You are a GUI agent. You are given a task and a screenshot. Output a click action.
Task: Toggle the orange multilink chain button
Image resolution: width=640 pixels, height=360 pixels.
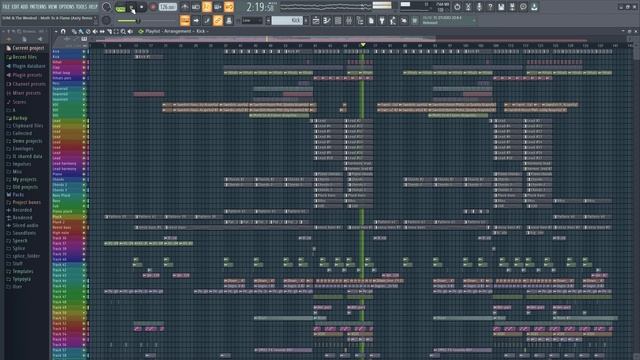218,20
